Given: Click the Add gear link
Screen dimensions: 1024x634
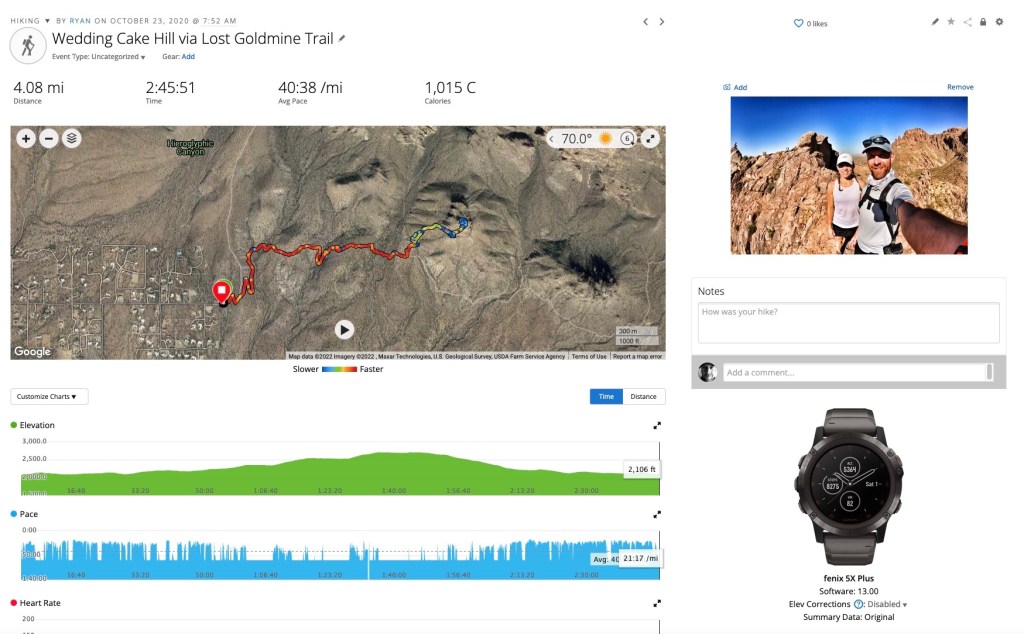Looking at the screenshot, I should (188, 57).
